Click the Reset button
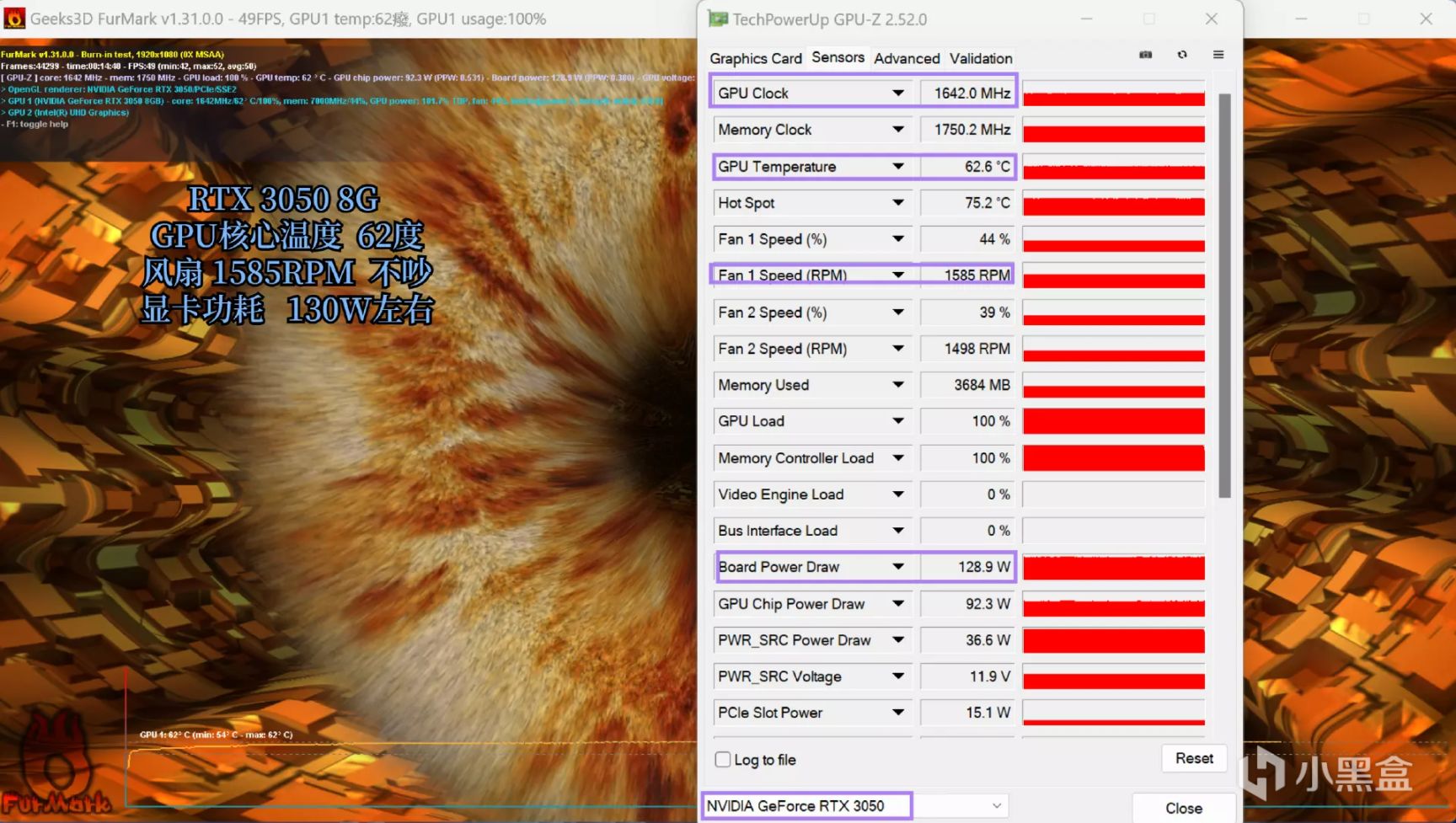The height and width of the screenshot is (823, 1456). 1194,758
